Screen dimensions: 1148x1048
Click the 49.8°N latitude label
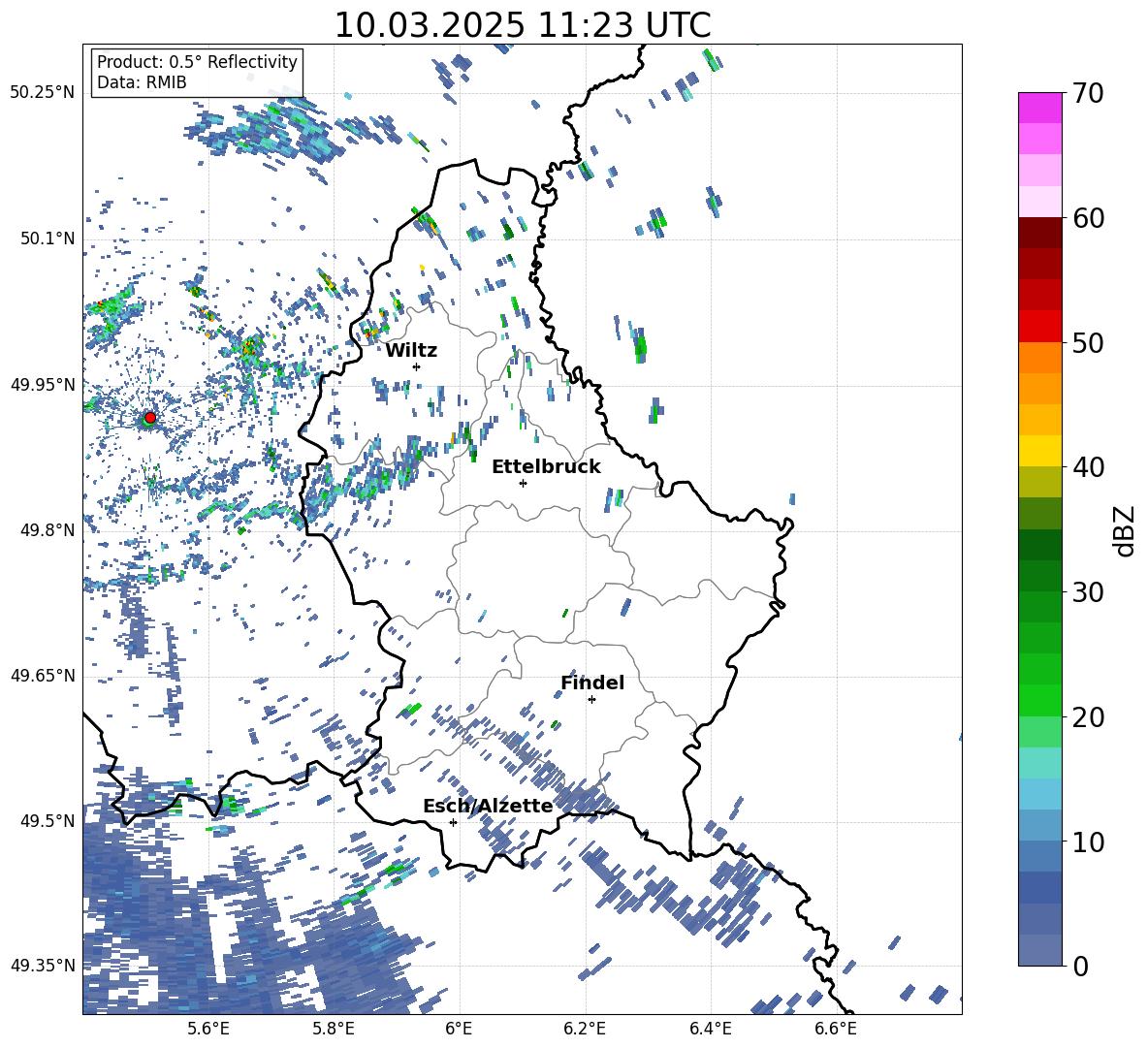pyautogui.click(x=48, y=530)
